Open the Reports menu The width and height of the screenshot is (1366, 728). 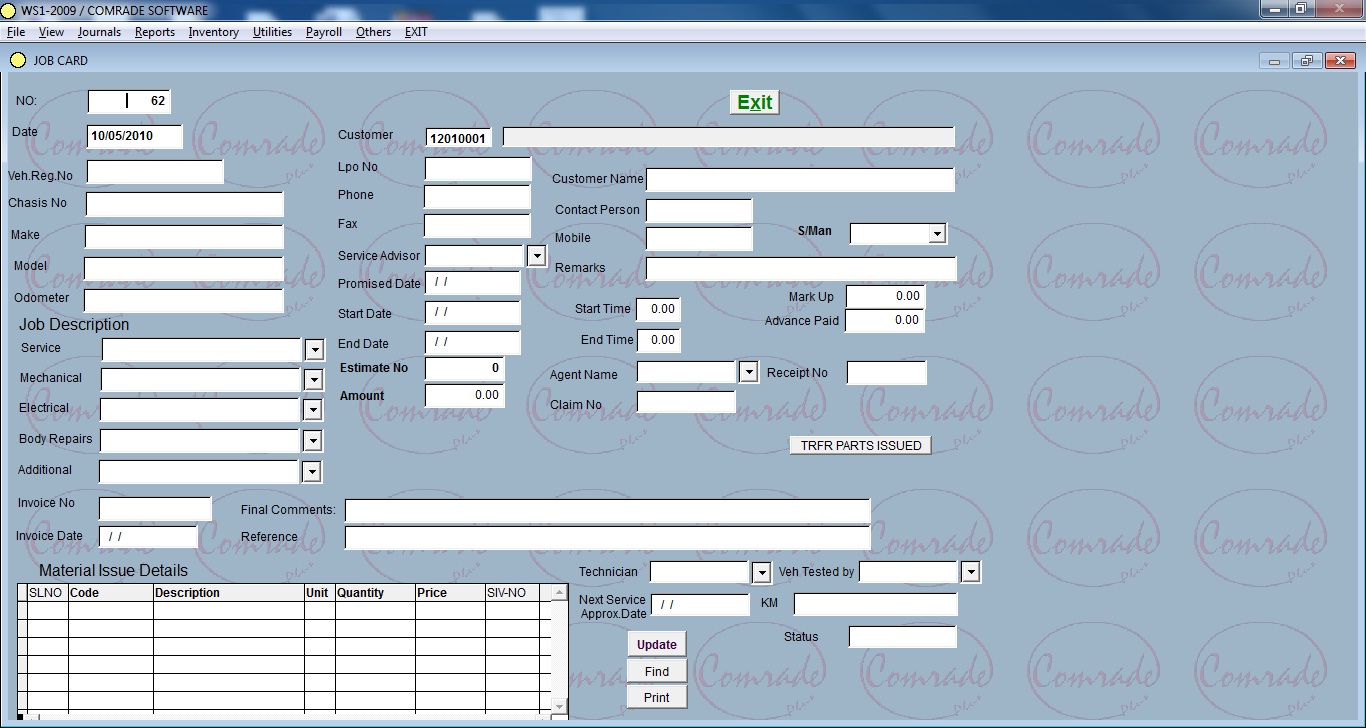point(155,32)
